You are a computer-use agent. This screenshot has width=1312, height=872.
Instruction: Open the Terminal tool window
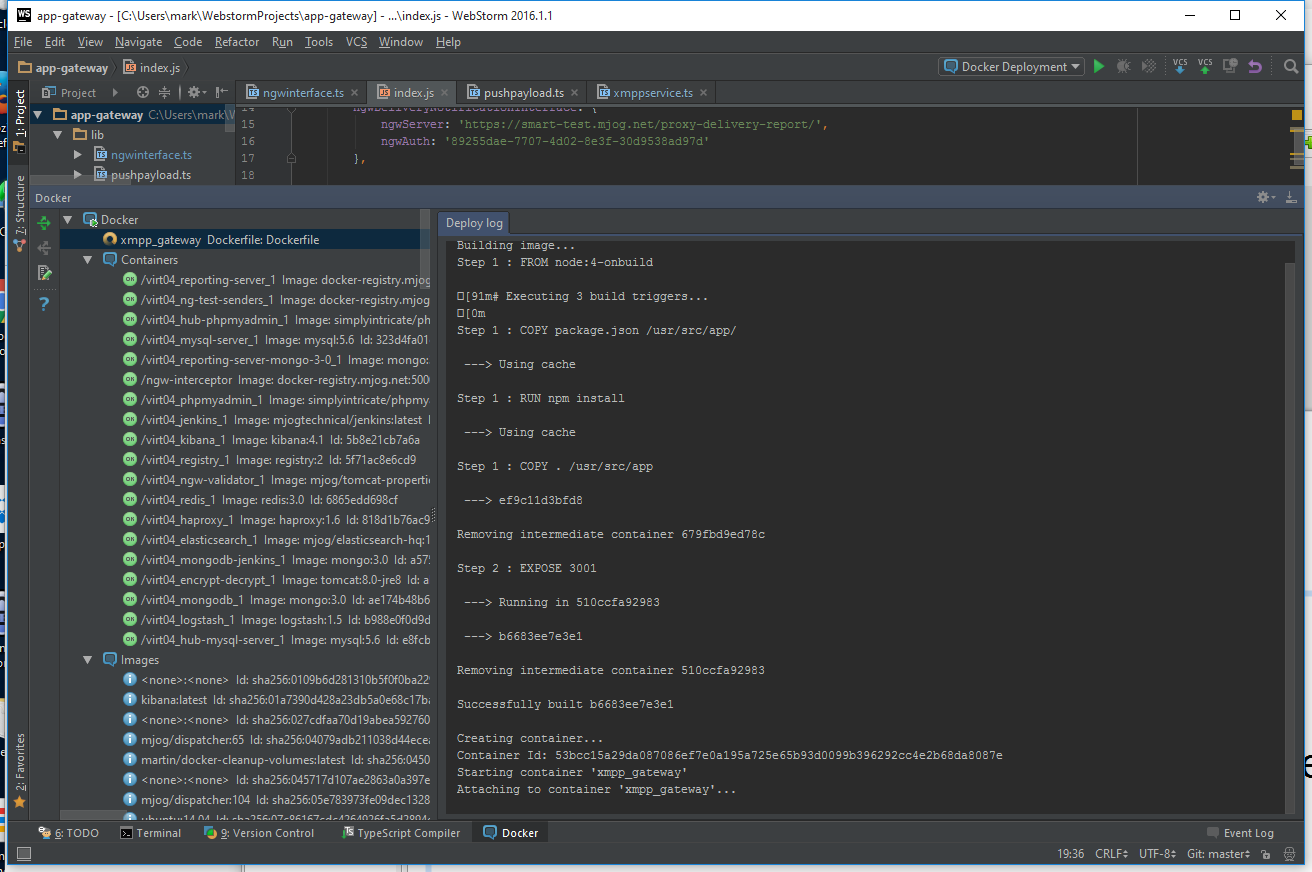pyautogui.click(x=151, y=833)
